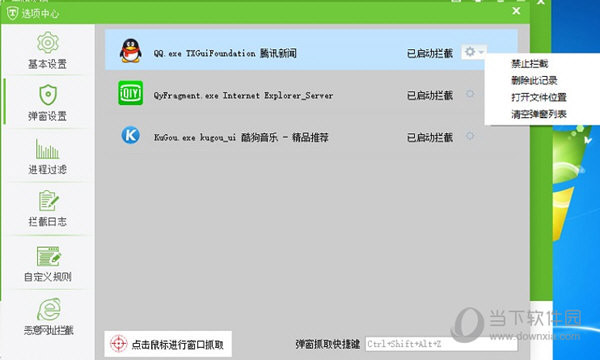Open 拦截日志 notepad icon

pyautogui.click(x=48, y=200)
